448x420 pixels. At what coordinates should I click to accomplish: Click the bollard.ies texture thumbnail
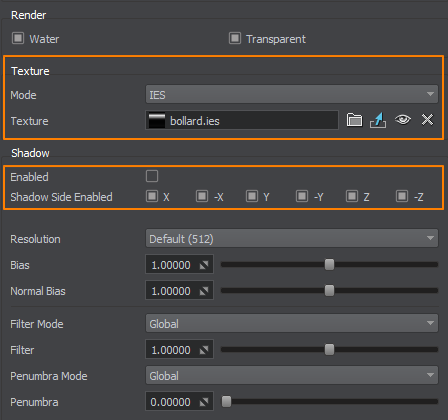point(157,121)
